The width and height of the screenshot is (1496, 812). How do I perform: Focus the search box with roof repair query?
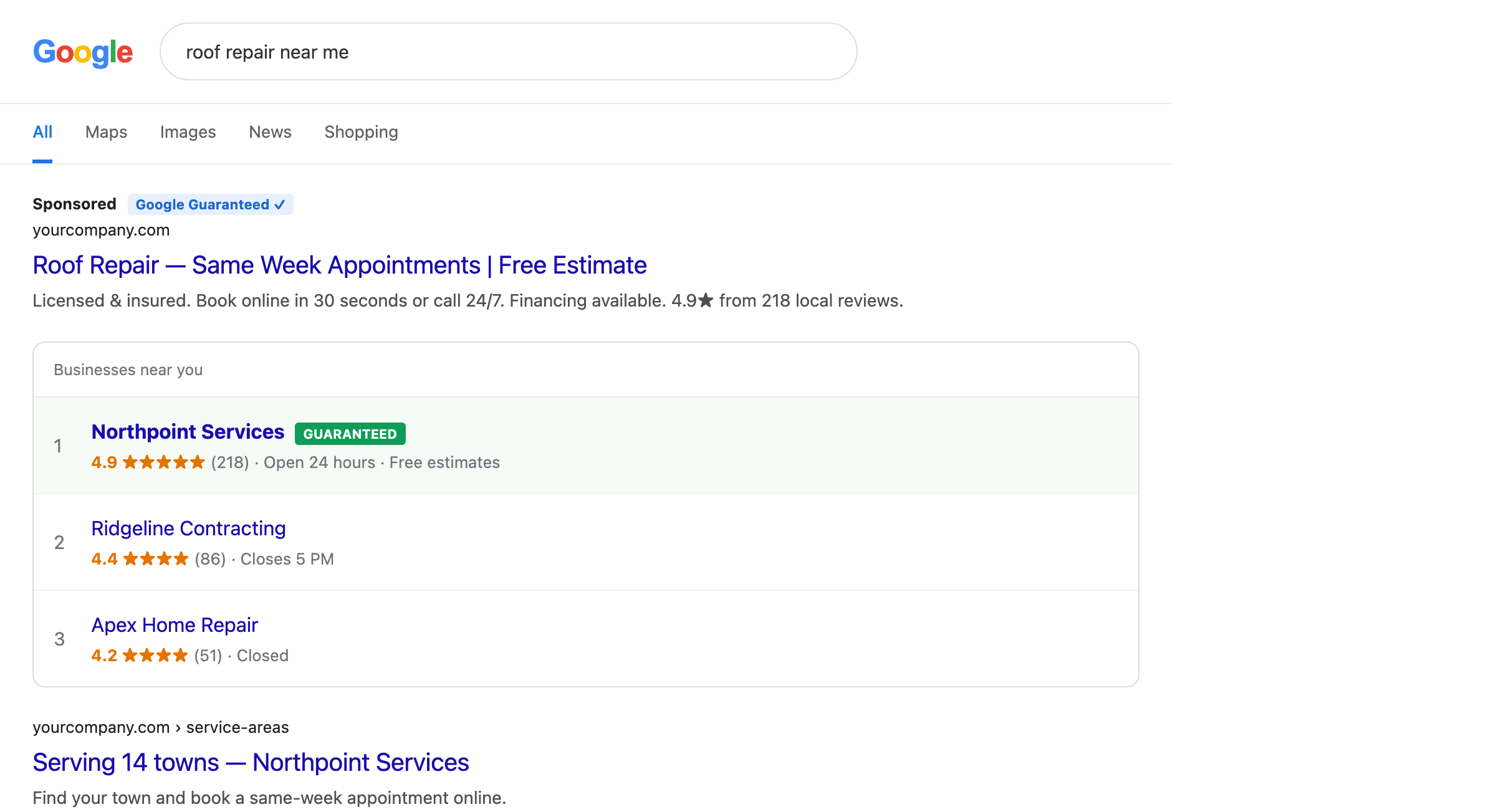pos(508,52)
